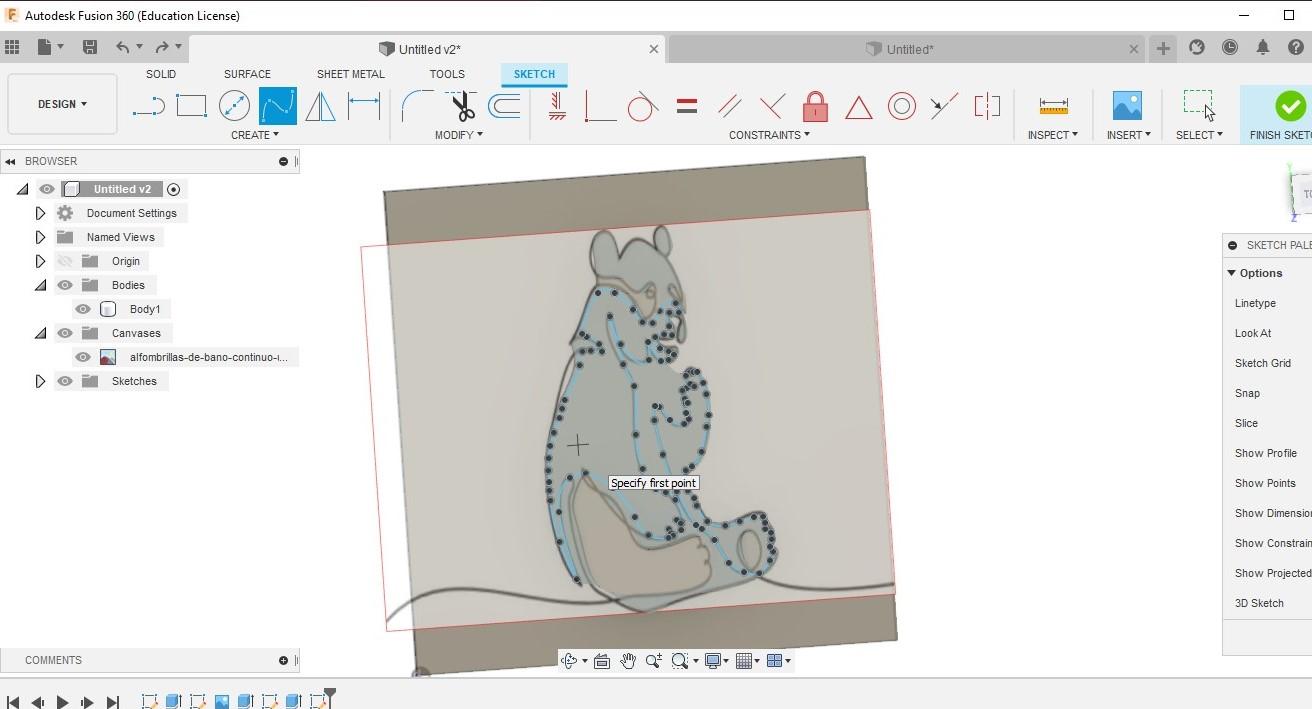Hide the alfombrillas-de-bano canvas image
Image resolution: width=1312 pixels, height=709 pixels.
[83, 357]
